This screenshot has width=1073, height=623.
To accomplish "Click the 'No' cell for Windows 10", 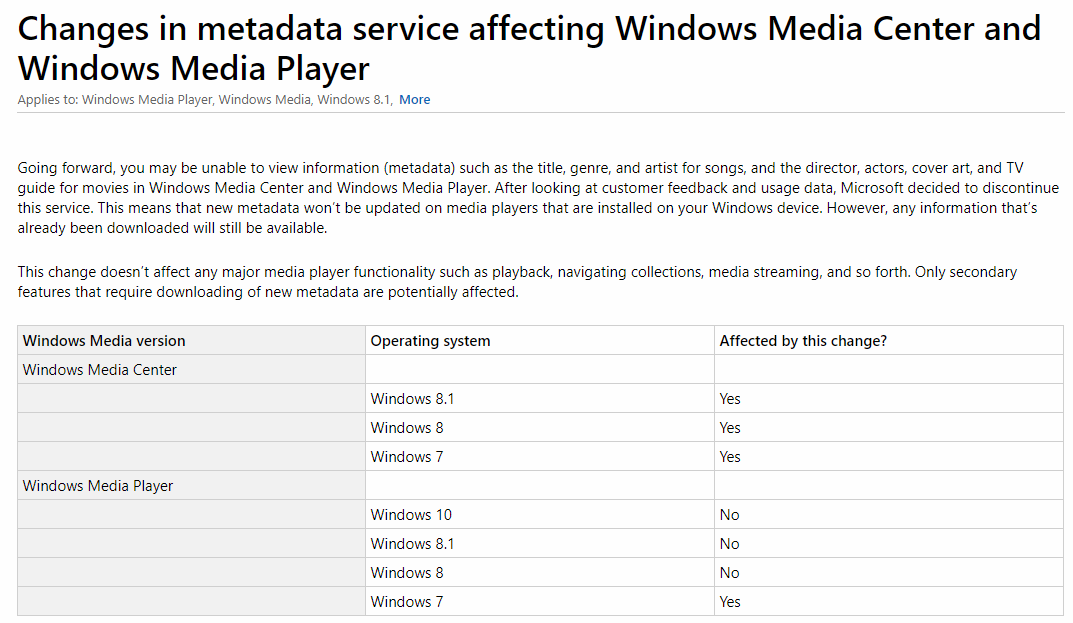I will pyautogui.click(x=729, y=515).
